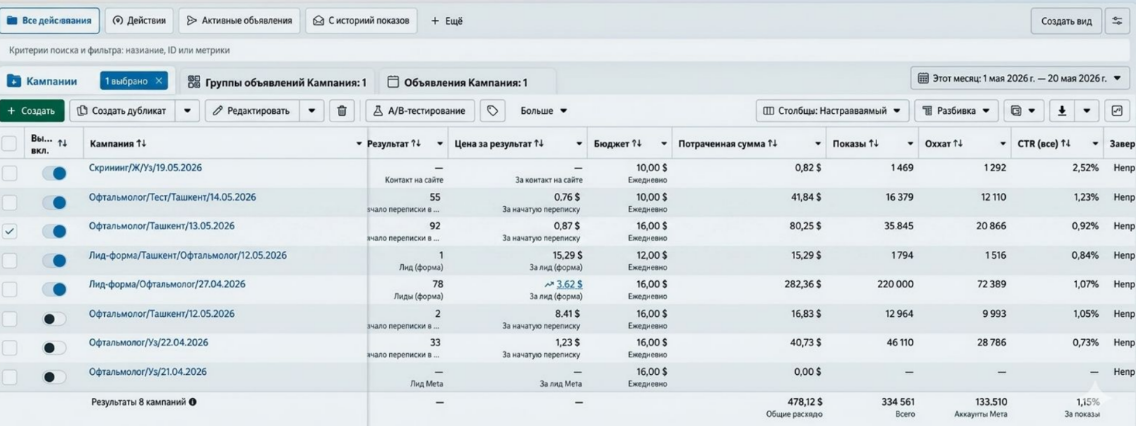Open campaign link Скрининг/Ж/Уз/19.05.2026
Screen dimensions: 1137x426
pos(145,168)
